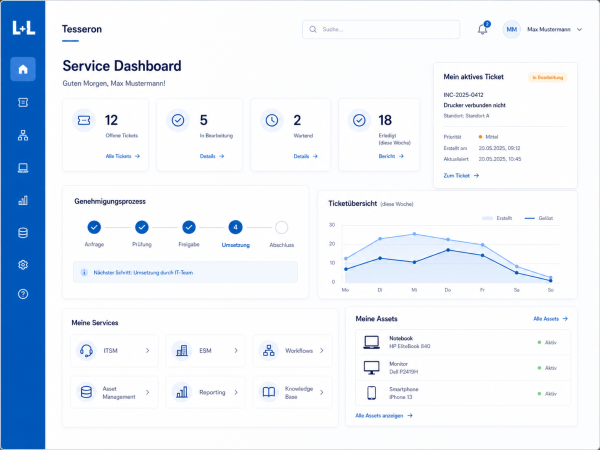Select the Tesseron tab
Viewport: 600px width, 450px height.
click(82, 29)
